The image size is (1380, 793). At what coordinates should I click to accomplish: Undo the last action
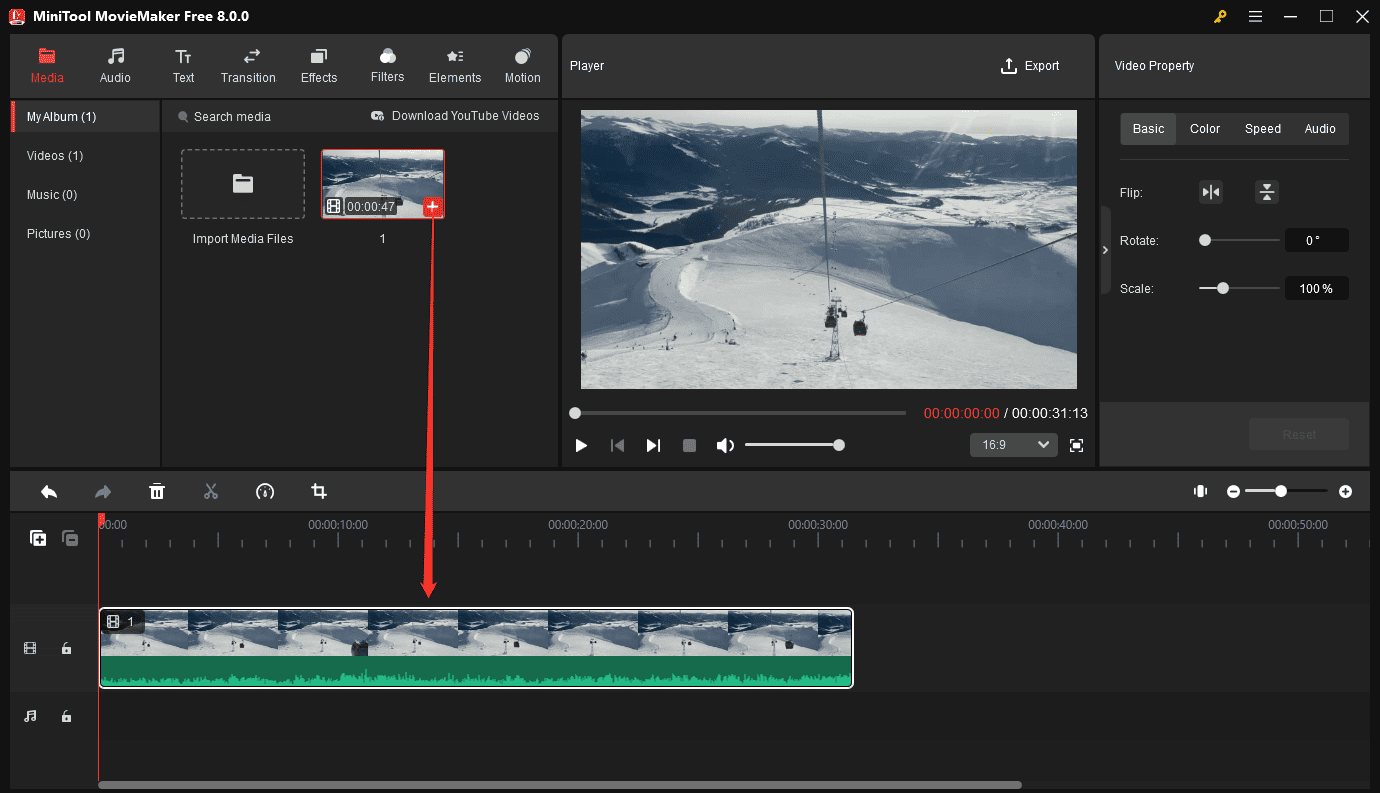coord(49,491)
